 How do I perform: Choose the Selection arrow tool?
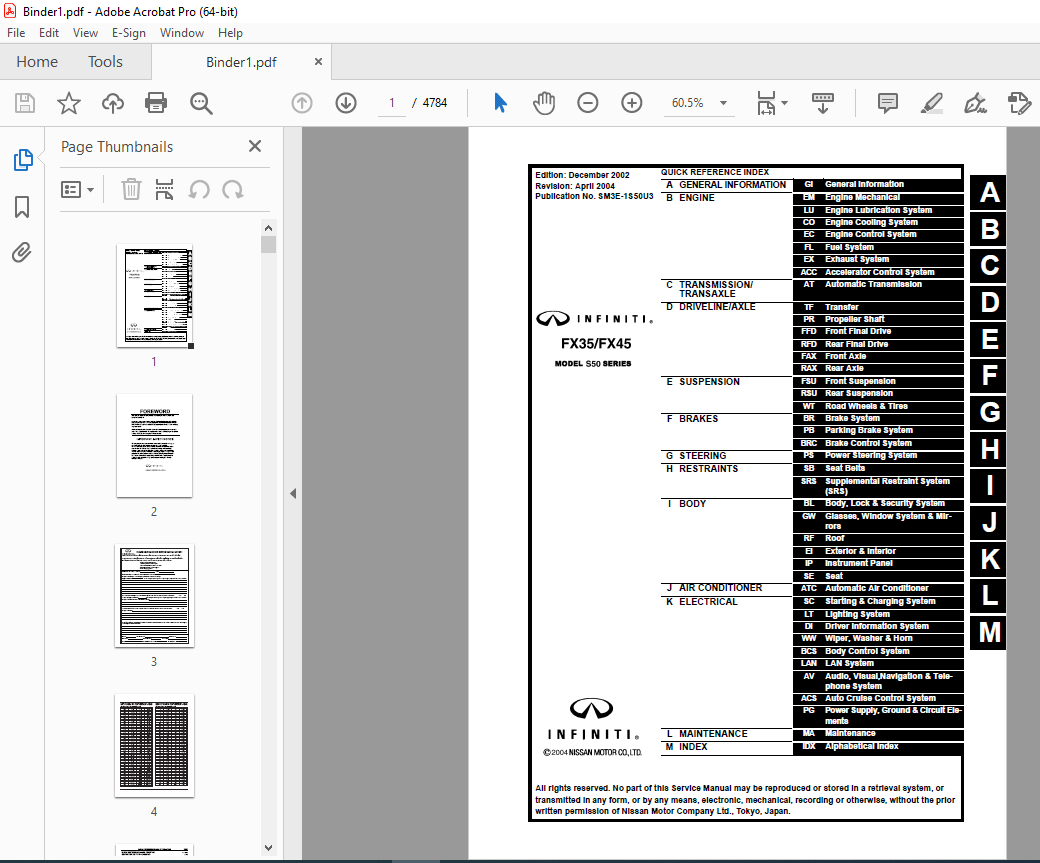500,103
